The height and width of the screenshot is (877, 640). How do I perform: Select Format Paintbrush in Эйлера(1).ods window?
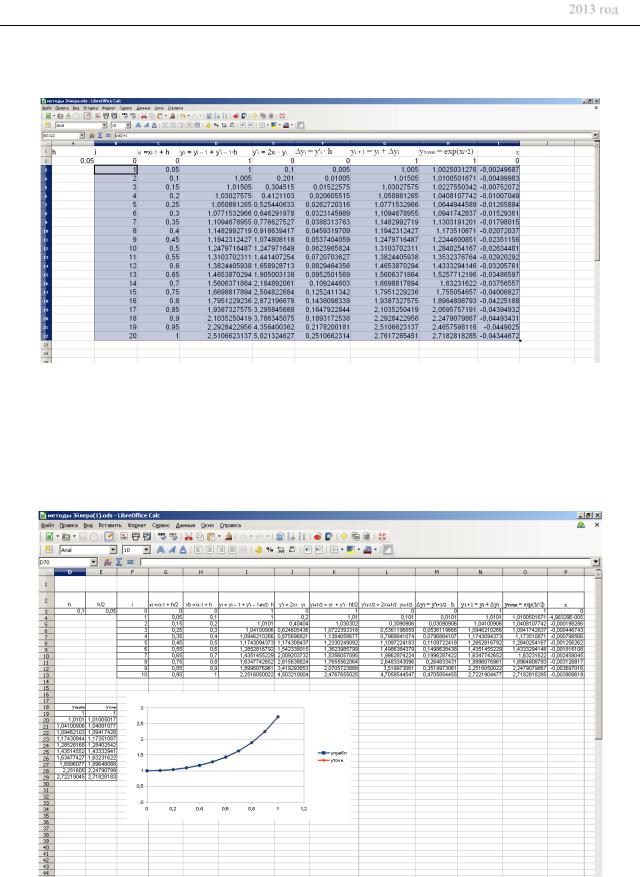tap(228, 537)
